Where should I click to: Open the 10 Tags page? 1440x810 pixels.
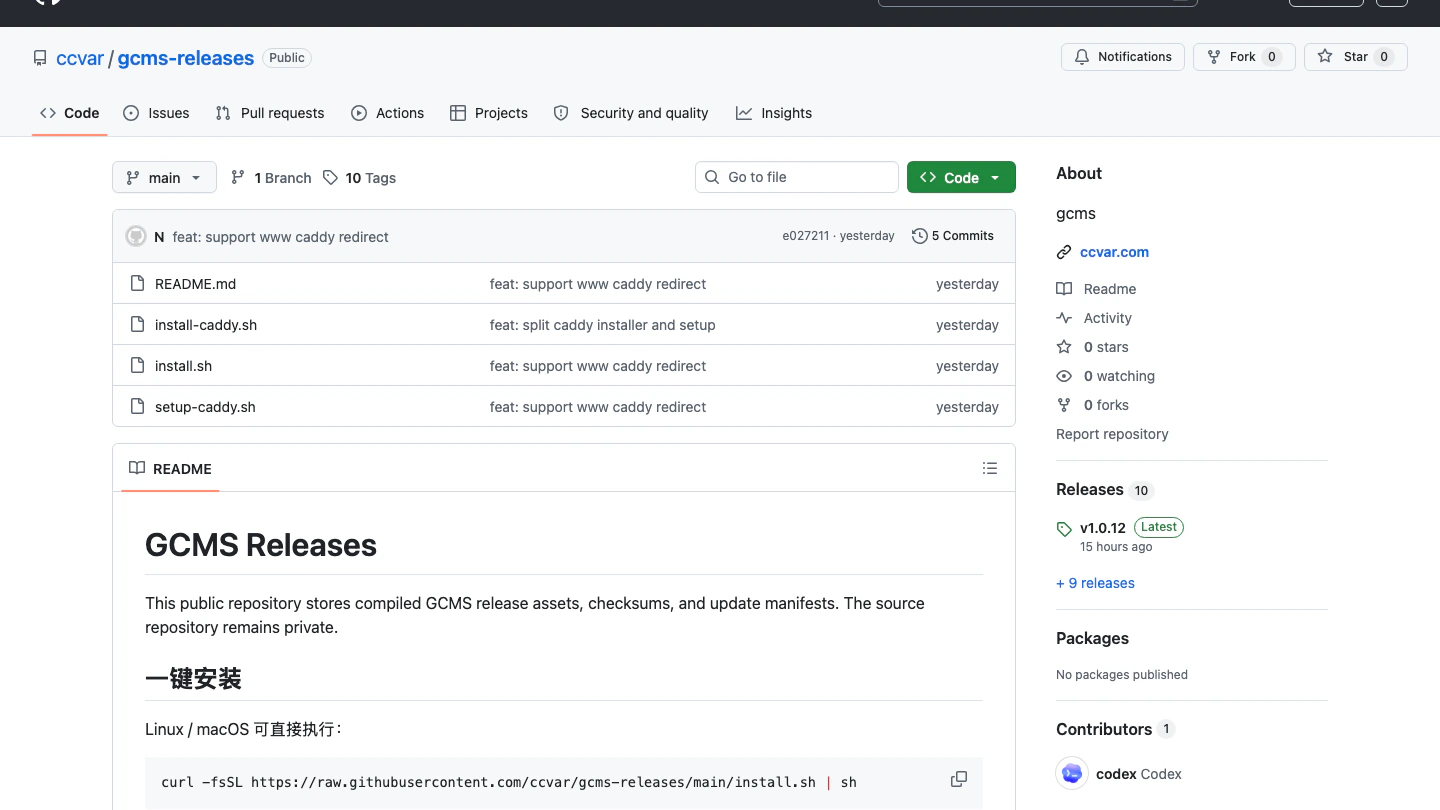pos(360,178)
